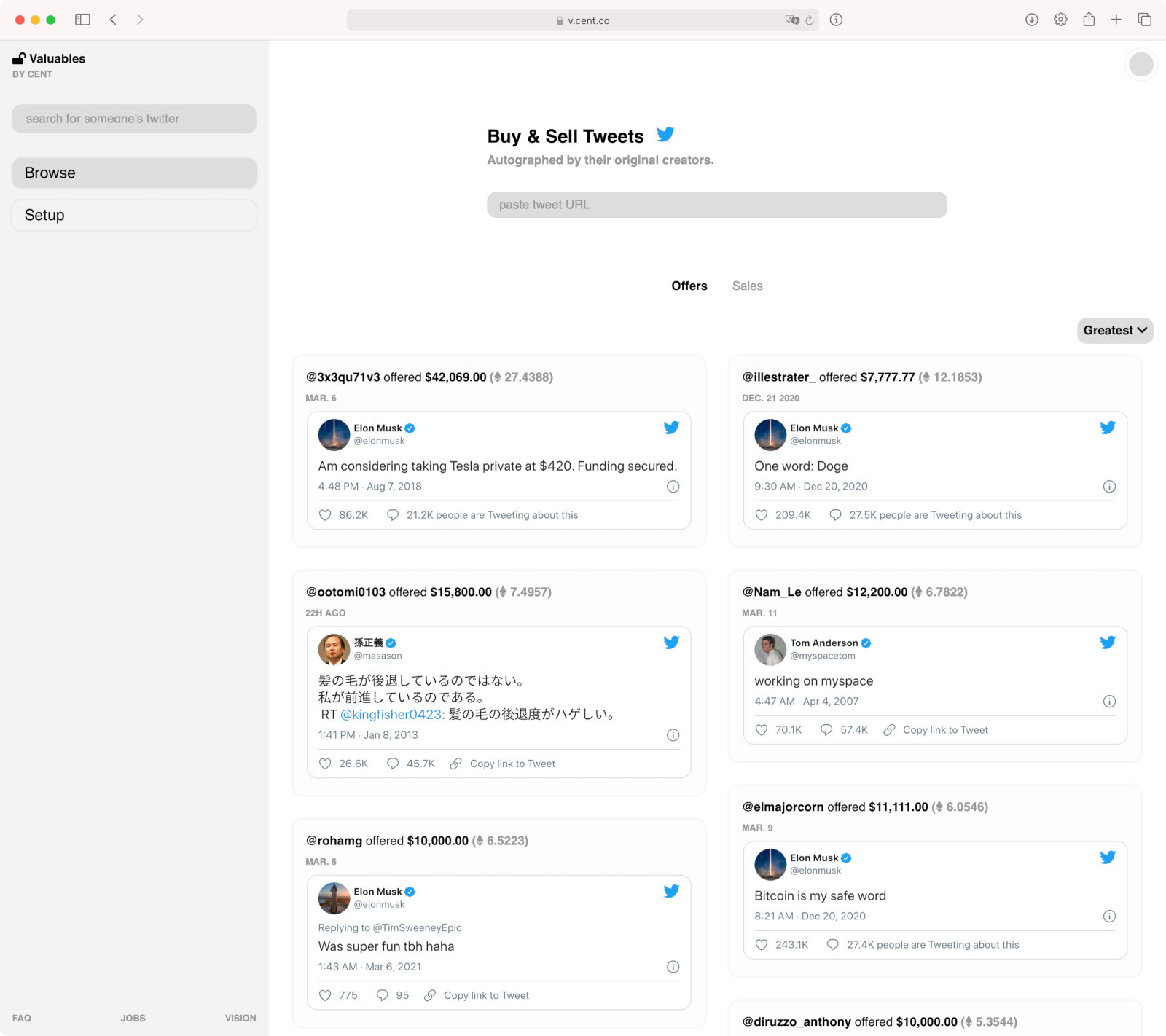Toggle the Safari sidebar button

82,20
